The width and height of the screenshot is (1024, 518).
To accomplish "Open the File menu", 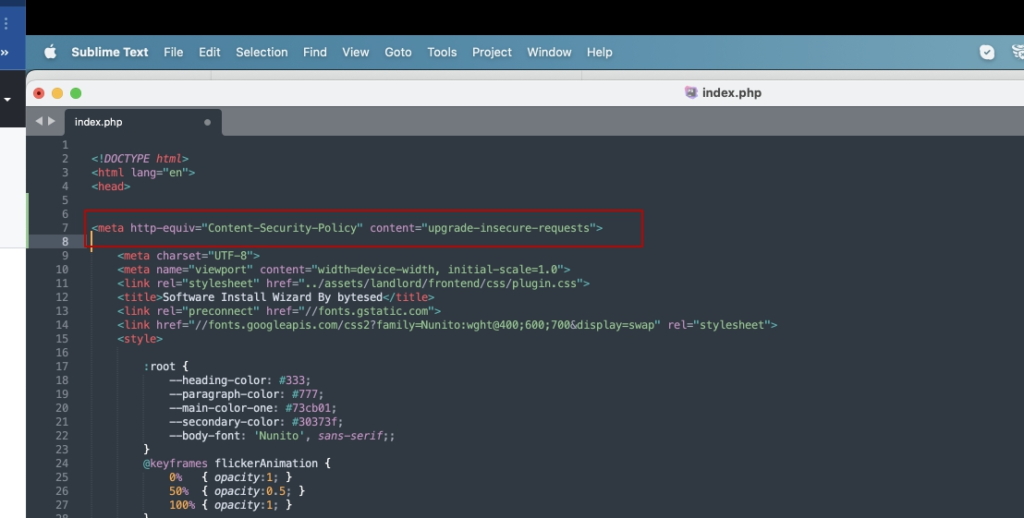I will (173, 52).
